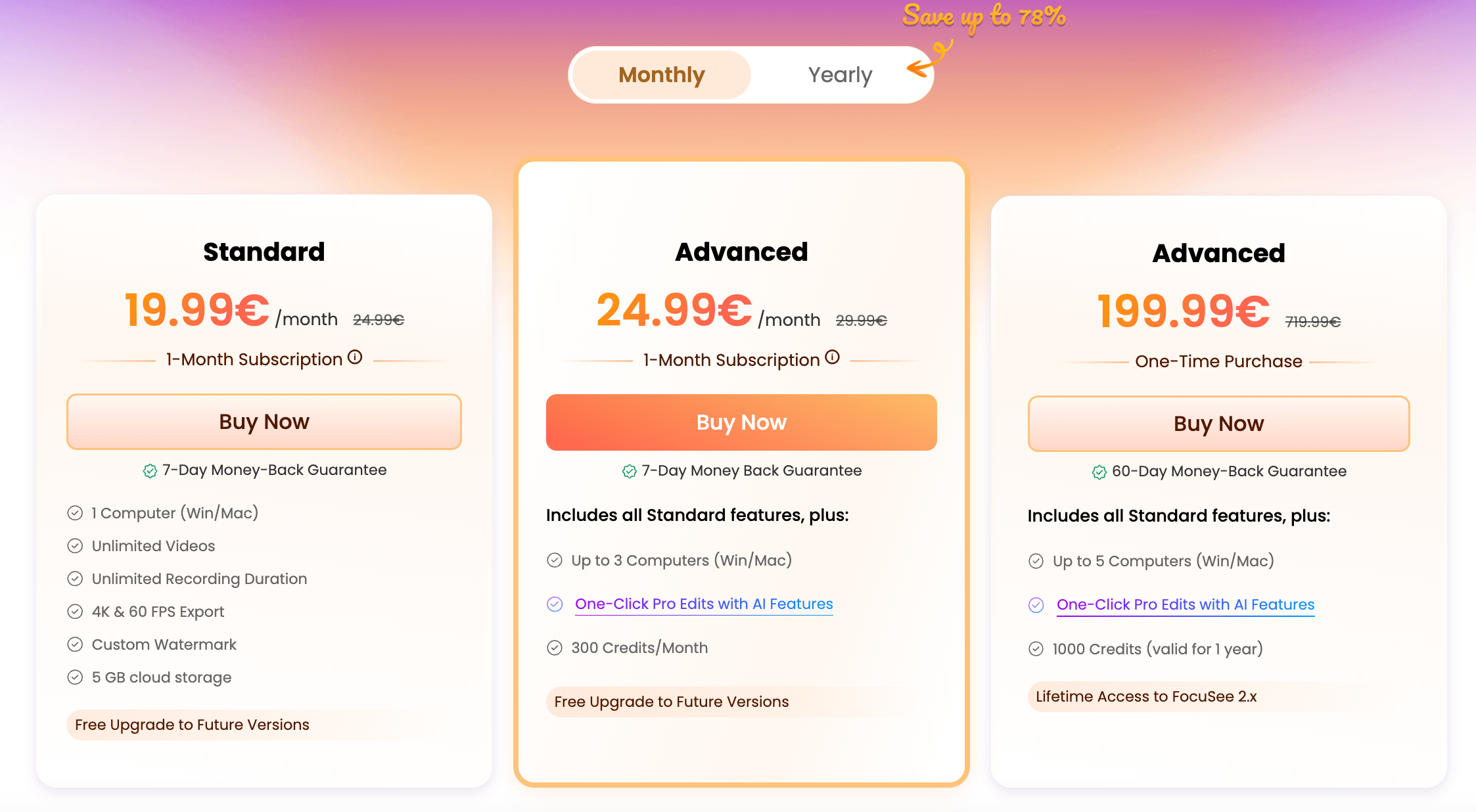Click the Save up to 78% text
The image size is (1476, 812).
coord(984,16)
